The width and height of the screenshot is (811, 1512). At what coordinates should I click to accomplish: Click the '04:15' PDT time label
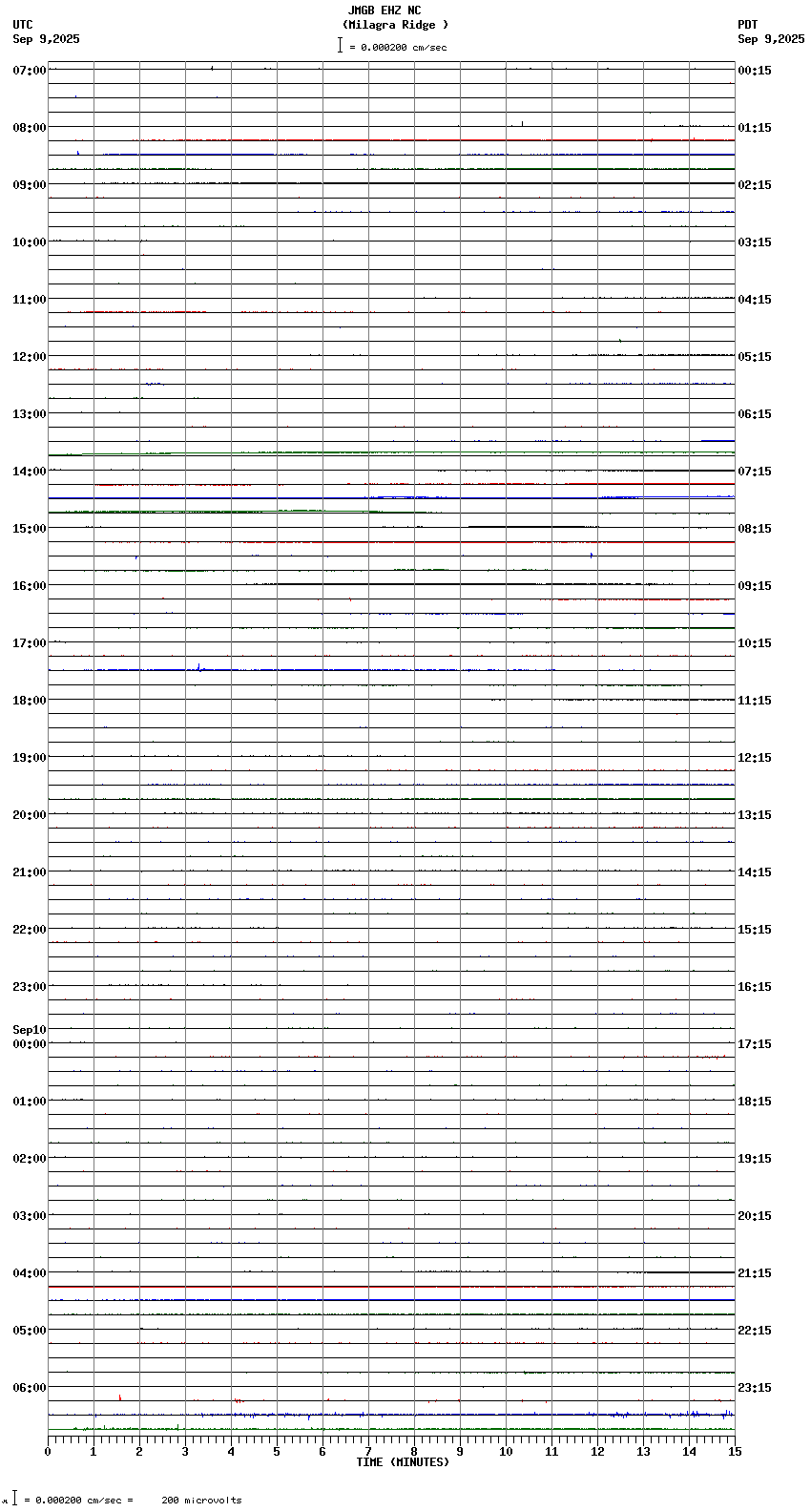coord(755,300)
